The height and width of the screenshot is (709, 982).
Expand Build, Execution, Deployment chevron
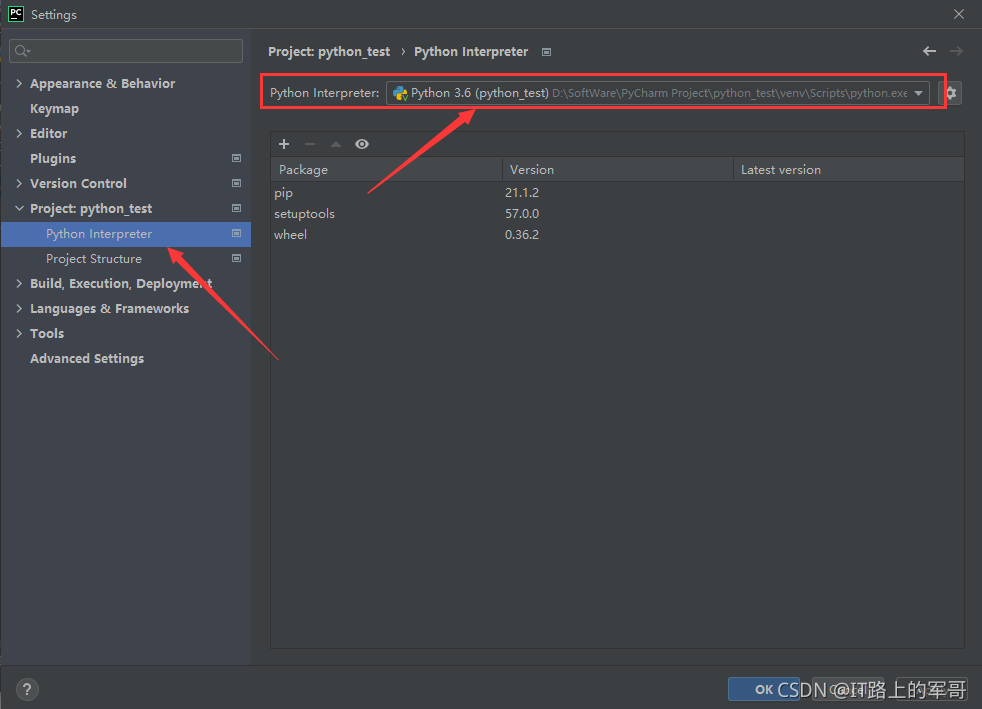(19, 284)
